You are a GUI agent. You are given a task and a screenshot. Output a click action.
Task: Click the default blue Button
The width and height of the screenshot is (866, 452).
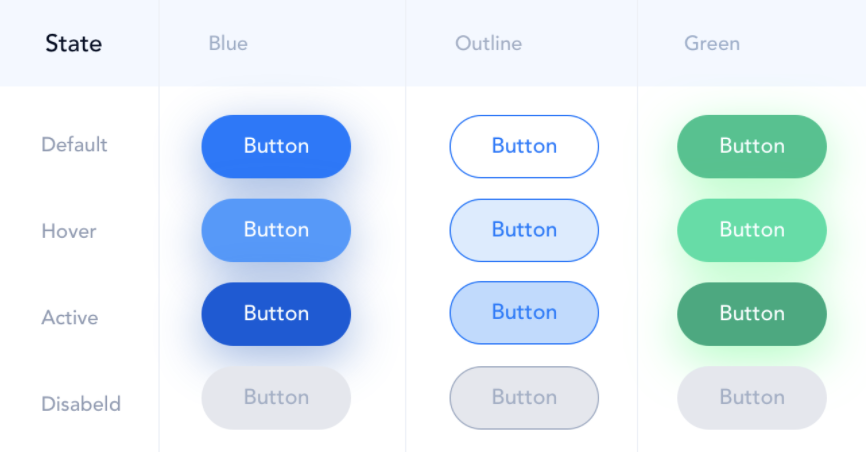pos(276,146)
